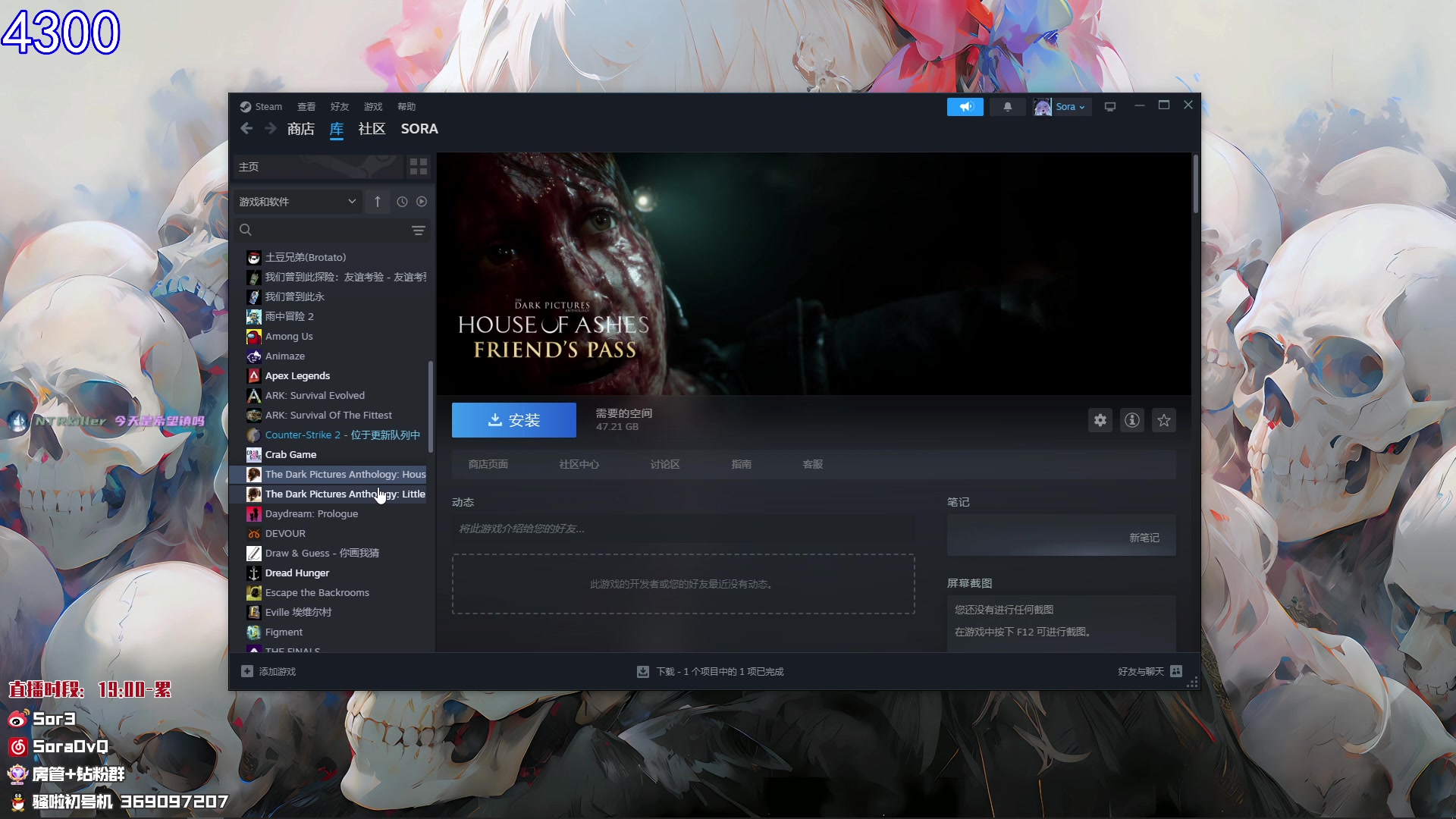Toggle the recent activity clock filter

point(402,202)
